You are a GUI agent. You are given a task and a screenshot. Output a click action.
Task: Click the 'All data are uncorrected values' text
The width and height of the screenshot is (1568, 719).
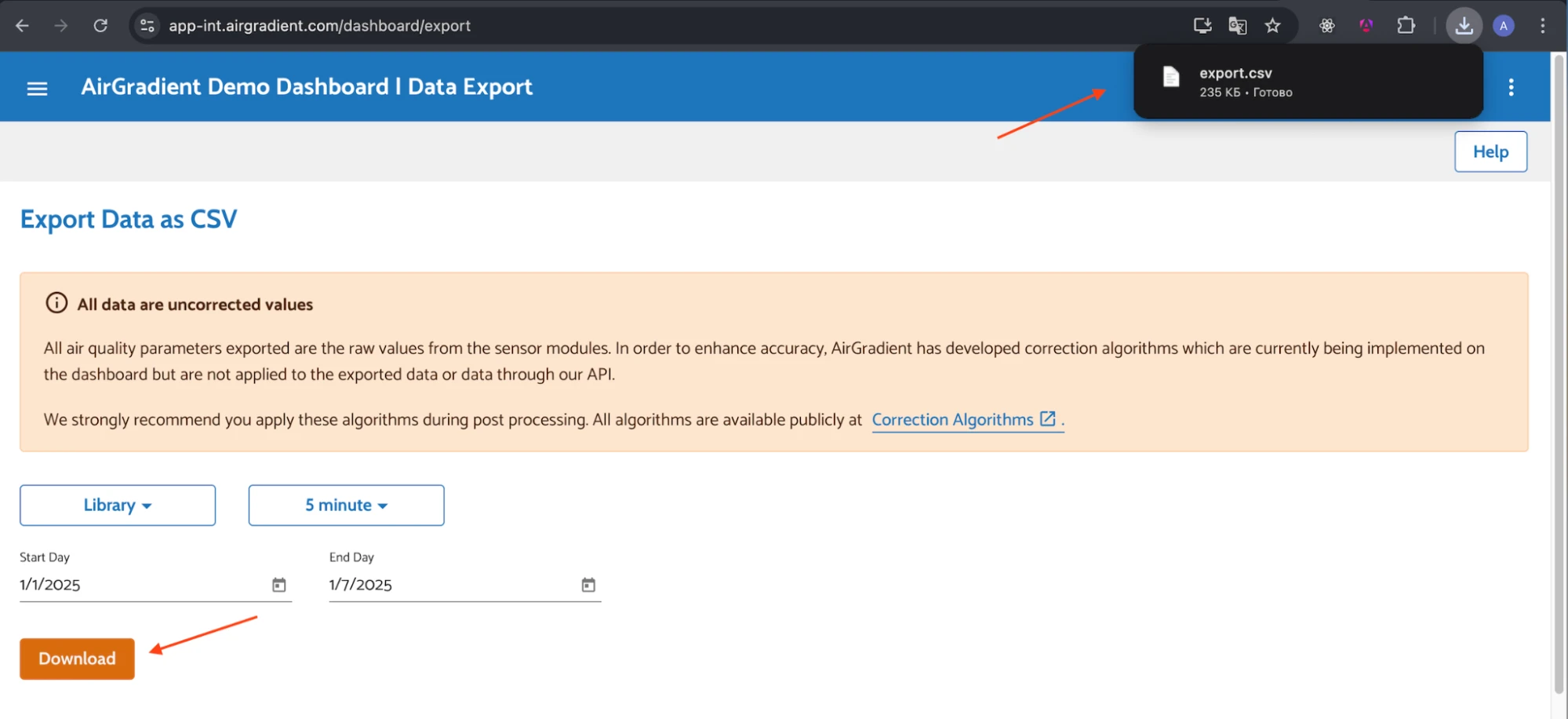195,305
